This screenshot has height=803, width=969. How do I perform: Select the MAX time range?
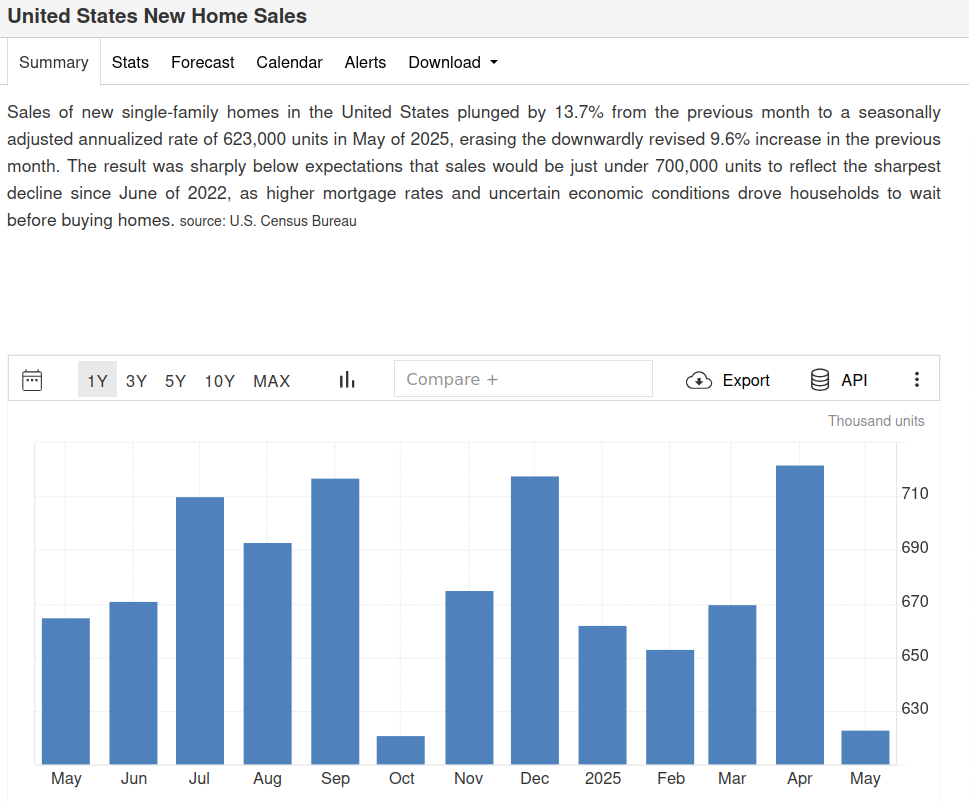click(271, 381)
